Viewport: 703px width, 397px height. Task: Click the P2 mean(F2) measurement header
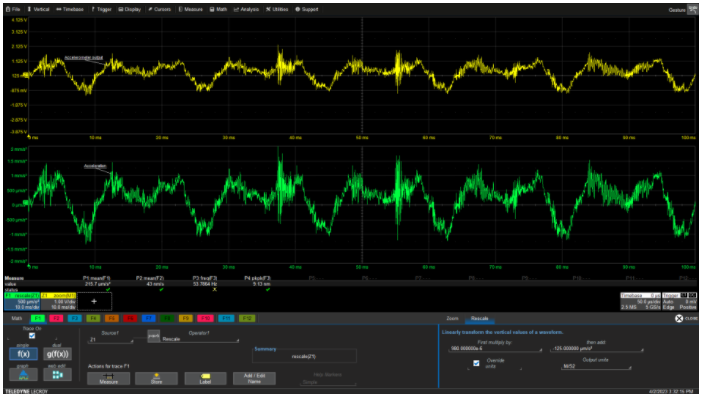pos(150,279)
